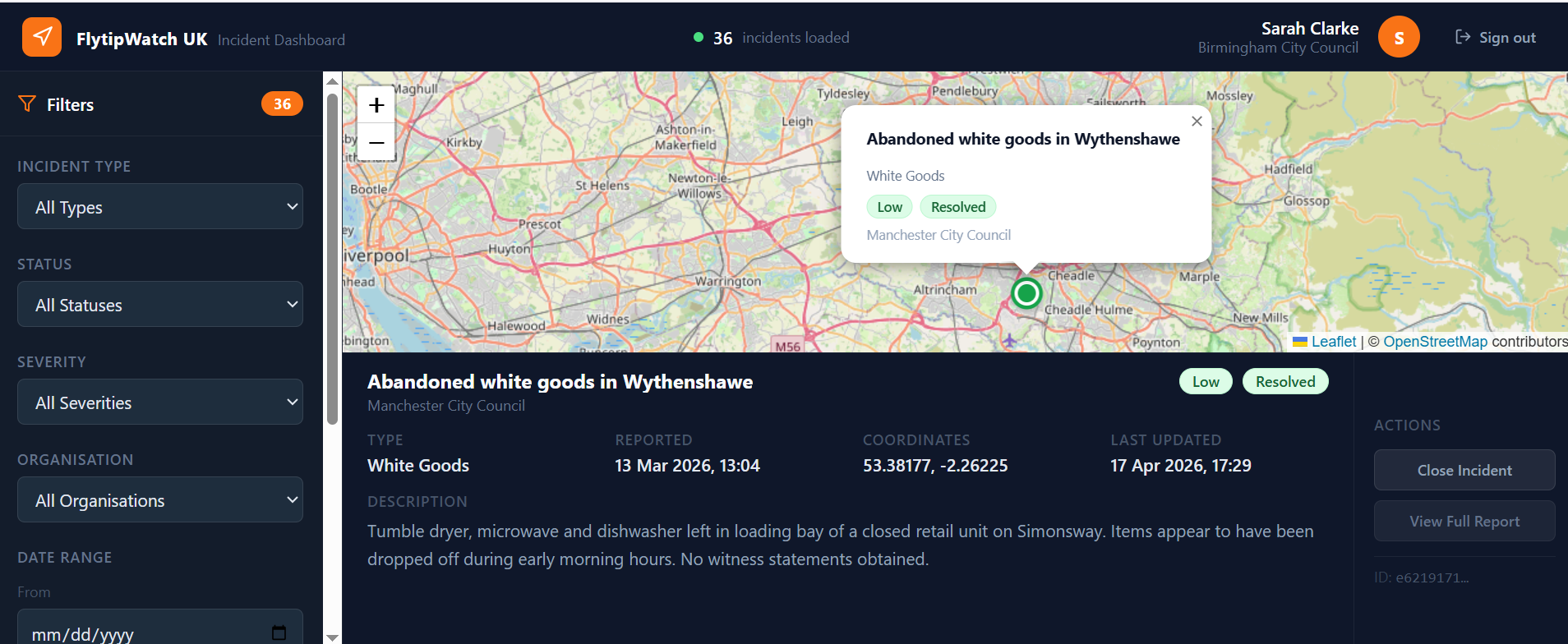Click the incident description paragraph

point(841,545)
